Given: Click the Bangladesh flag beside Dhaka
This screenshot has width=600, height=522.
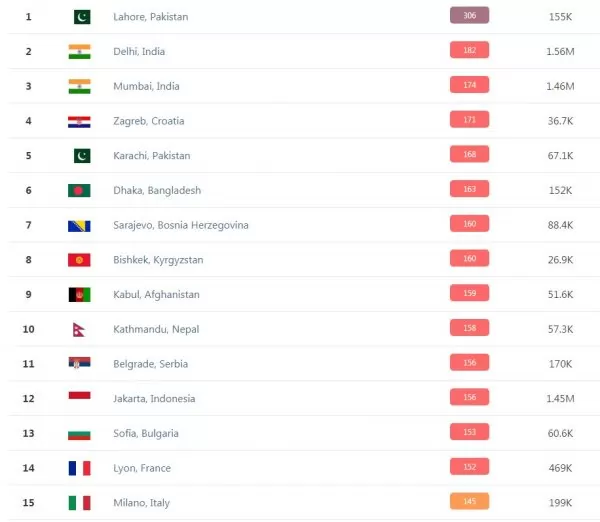Looking at the screenshot, I should point(79,191).
